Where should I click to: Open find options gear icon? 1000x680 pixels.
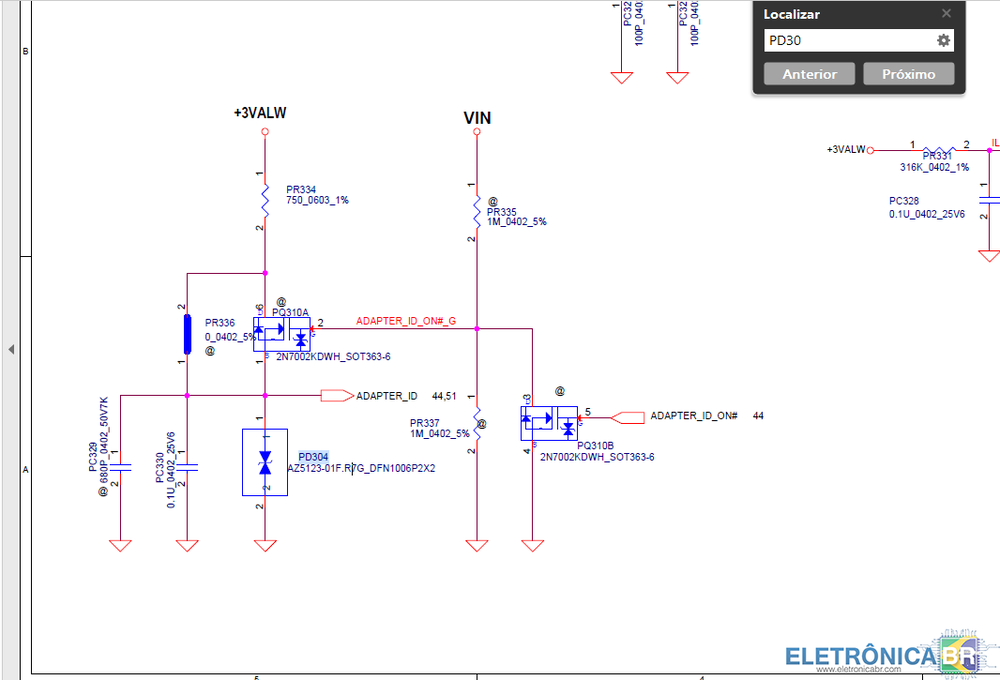(x=942, y=41)
